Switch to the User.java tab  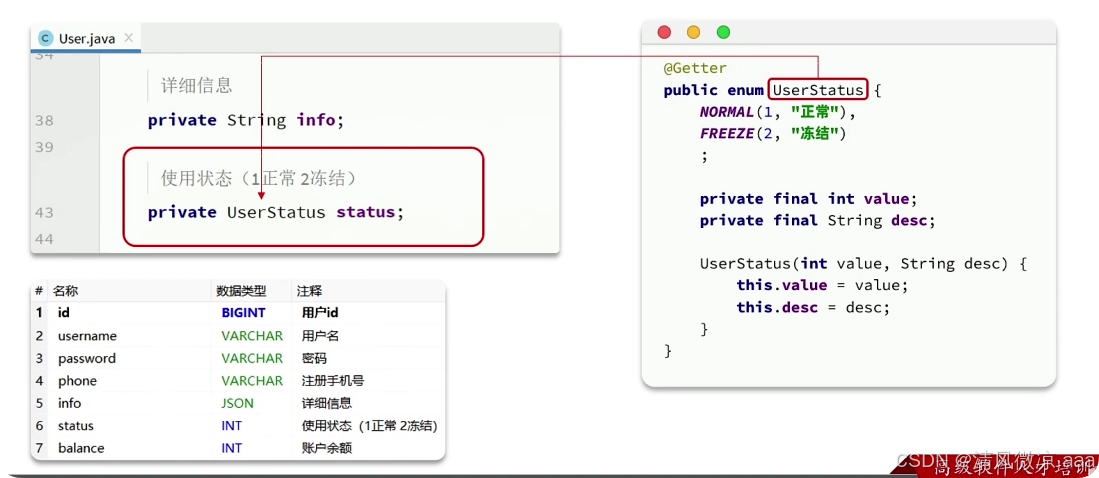pos(86,39)
